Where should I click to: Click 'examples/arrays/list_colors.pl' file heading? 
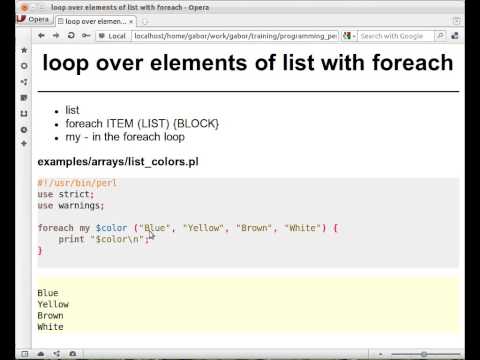tap(118, 162)
